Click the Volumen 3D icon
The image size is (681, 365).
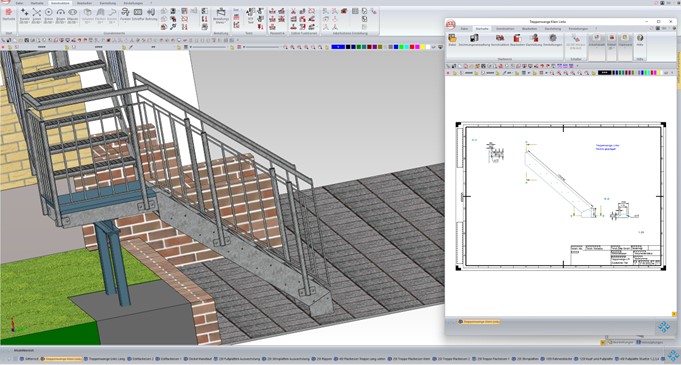pos(88,16)
